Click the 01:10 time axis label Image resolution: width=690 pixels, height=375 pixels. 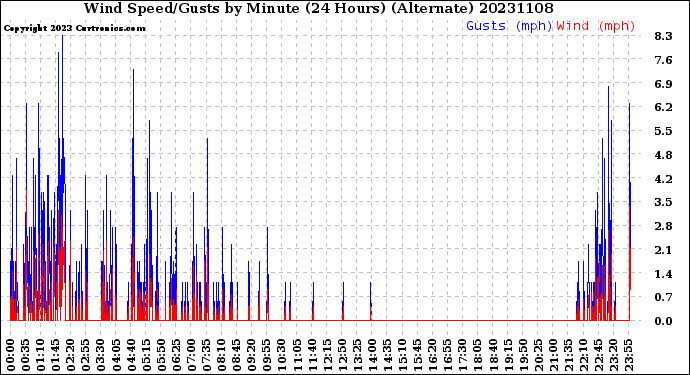point(41,355)
